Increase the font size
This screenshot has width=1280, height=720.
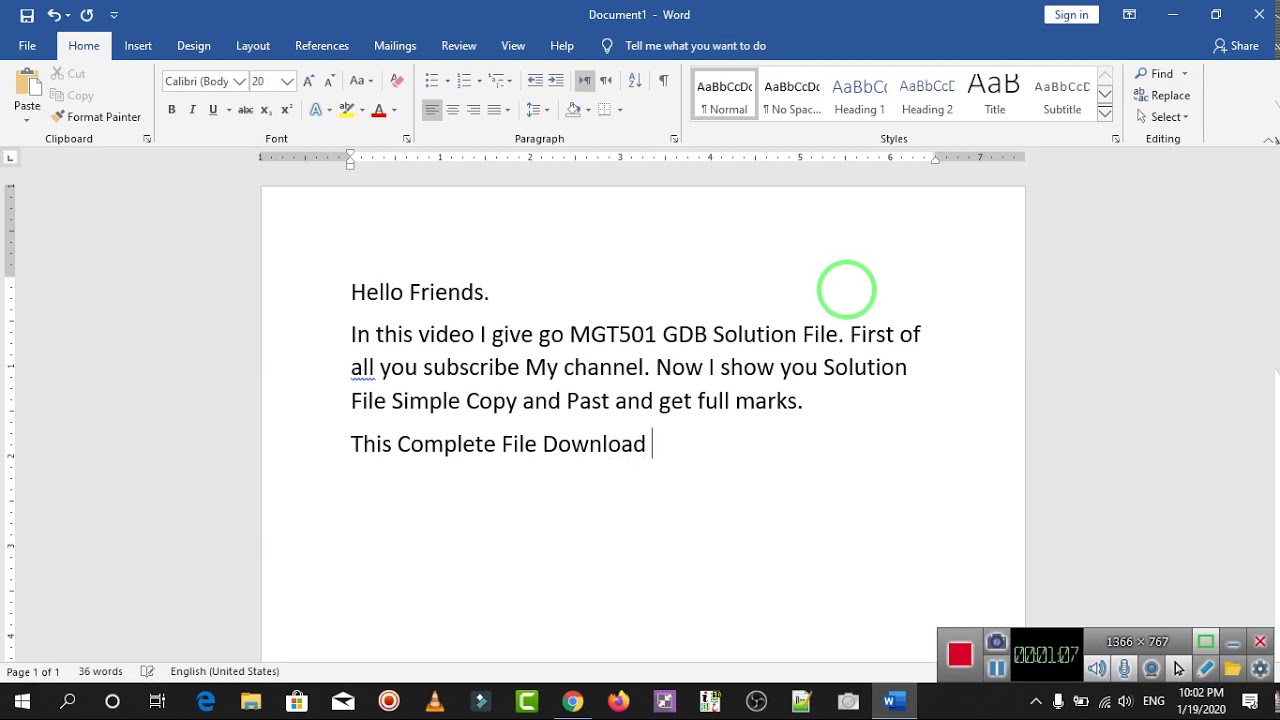click(x=309, y=81)
